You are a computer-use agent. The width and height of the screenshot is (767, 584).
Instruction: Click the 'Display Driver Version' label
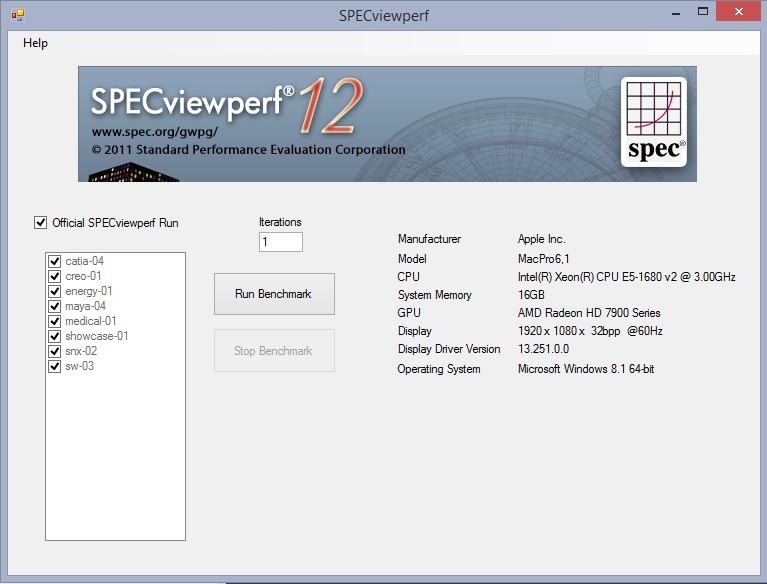449,349
